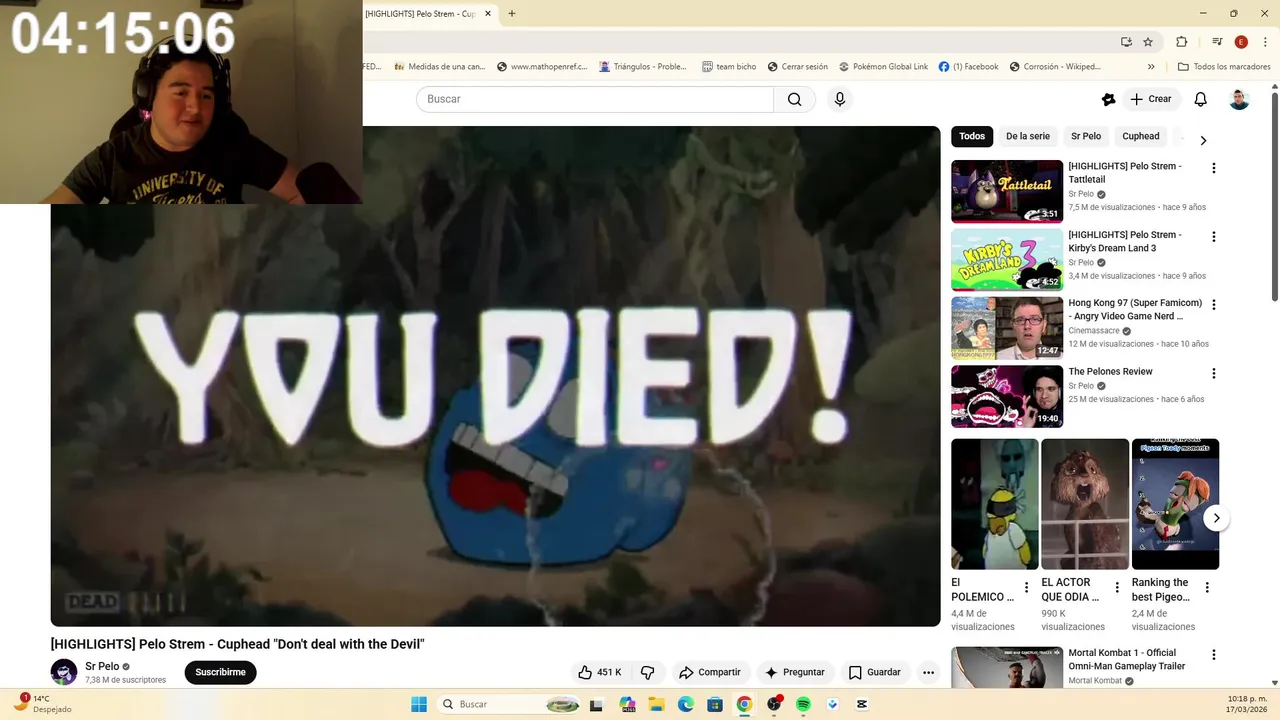Save video with Guardar button
The width and height of the screenshot is (1280, 720).
pos(875,672)
